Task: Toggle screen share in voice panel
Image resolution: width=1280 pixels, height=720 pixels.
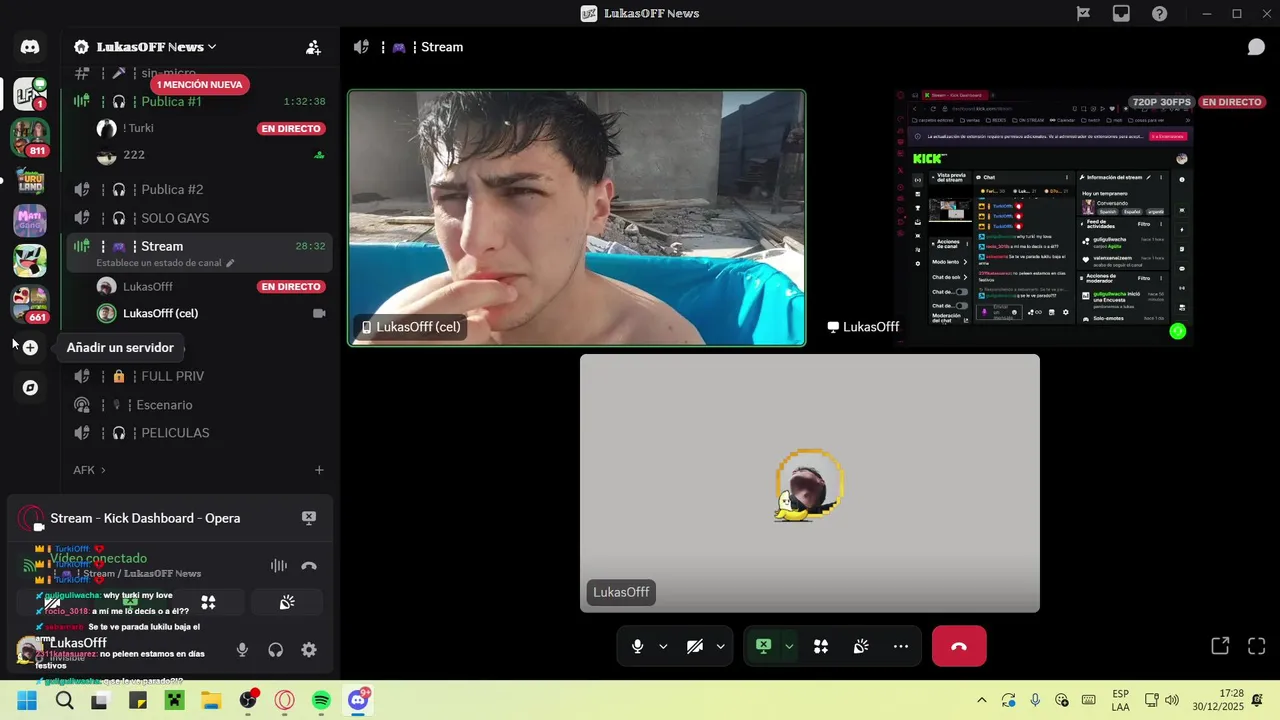Action: [x=130, y=602]
